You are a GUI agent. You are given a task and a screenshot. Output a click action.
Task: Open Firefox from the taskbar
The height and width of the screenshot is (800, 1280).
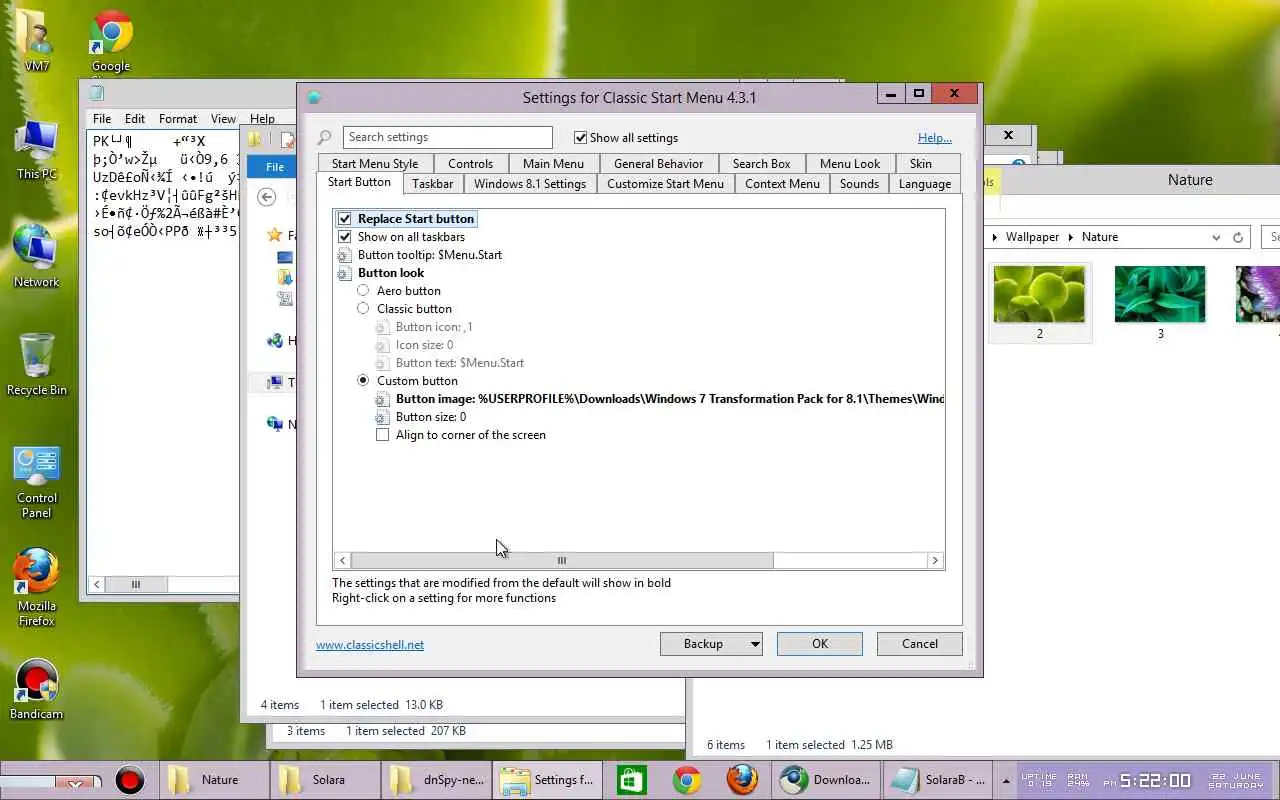(742, 780)
